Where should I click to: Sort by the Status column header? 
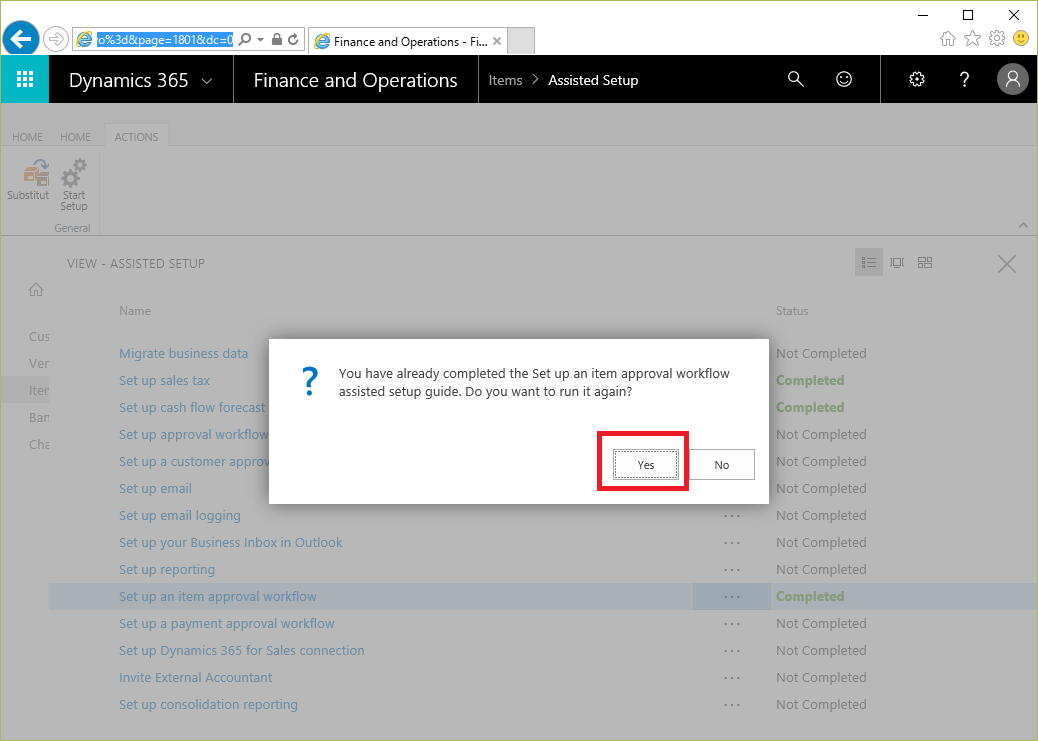click(792, 311)
